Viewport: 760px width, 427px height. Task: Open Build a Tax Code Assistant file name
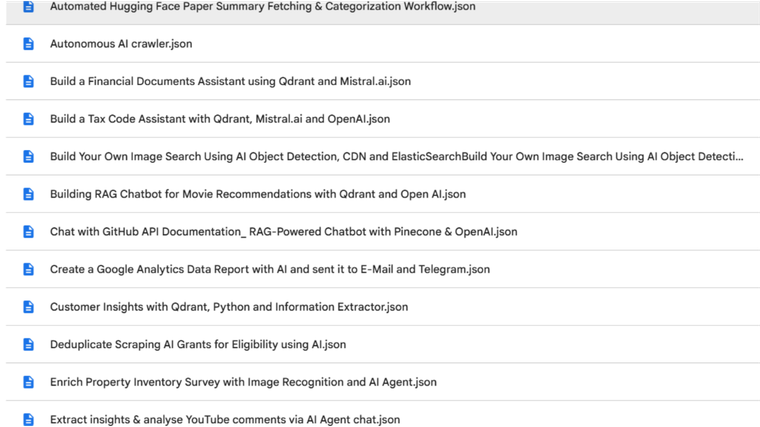click(x=220, y=119)
